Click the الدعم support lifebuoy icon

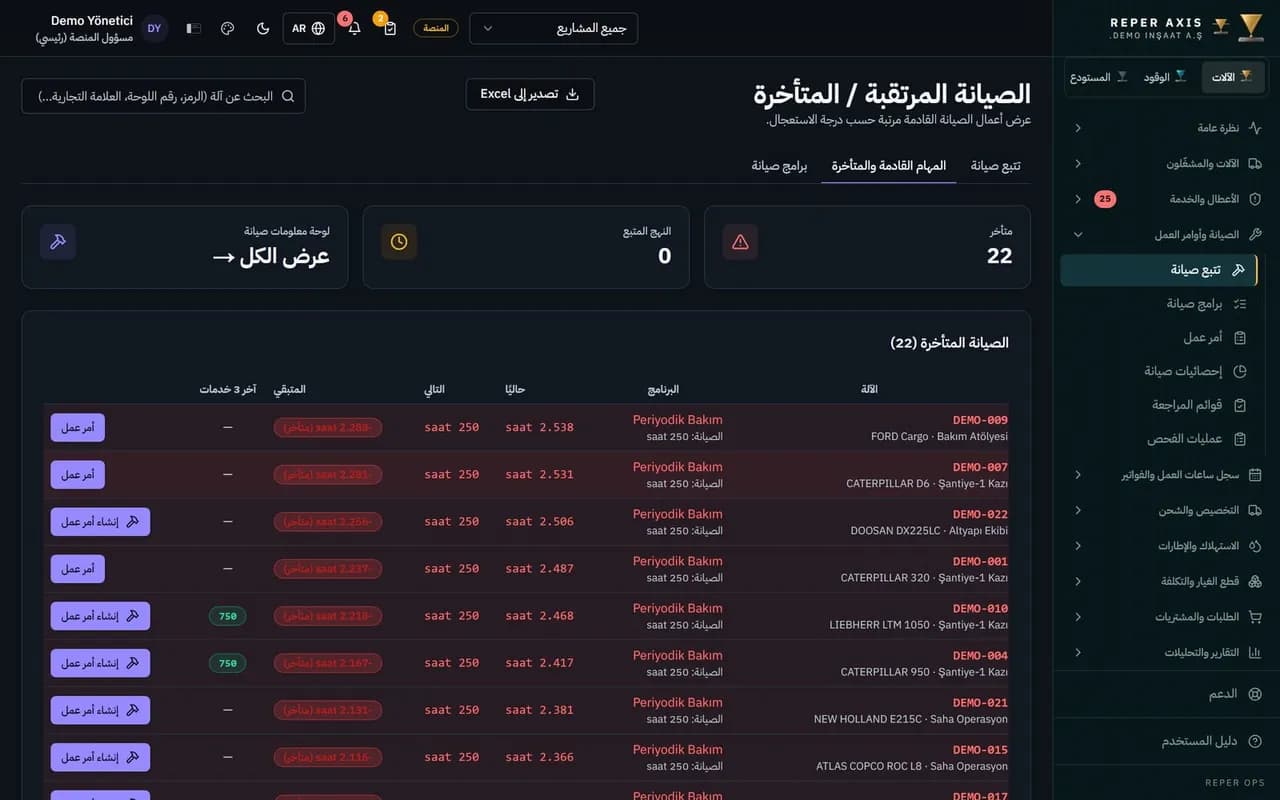click(x=1255, y=694)
